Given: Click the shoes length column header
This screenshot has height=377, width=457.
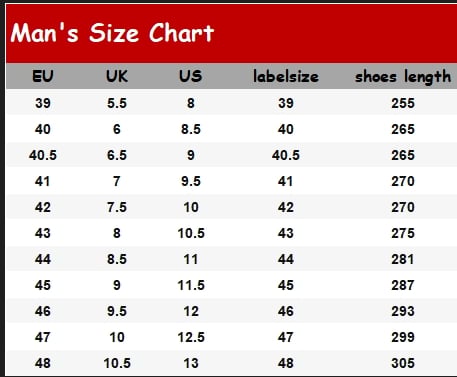Looking at the screenshot, I should pyautogui.click(x=403, y=77).
